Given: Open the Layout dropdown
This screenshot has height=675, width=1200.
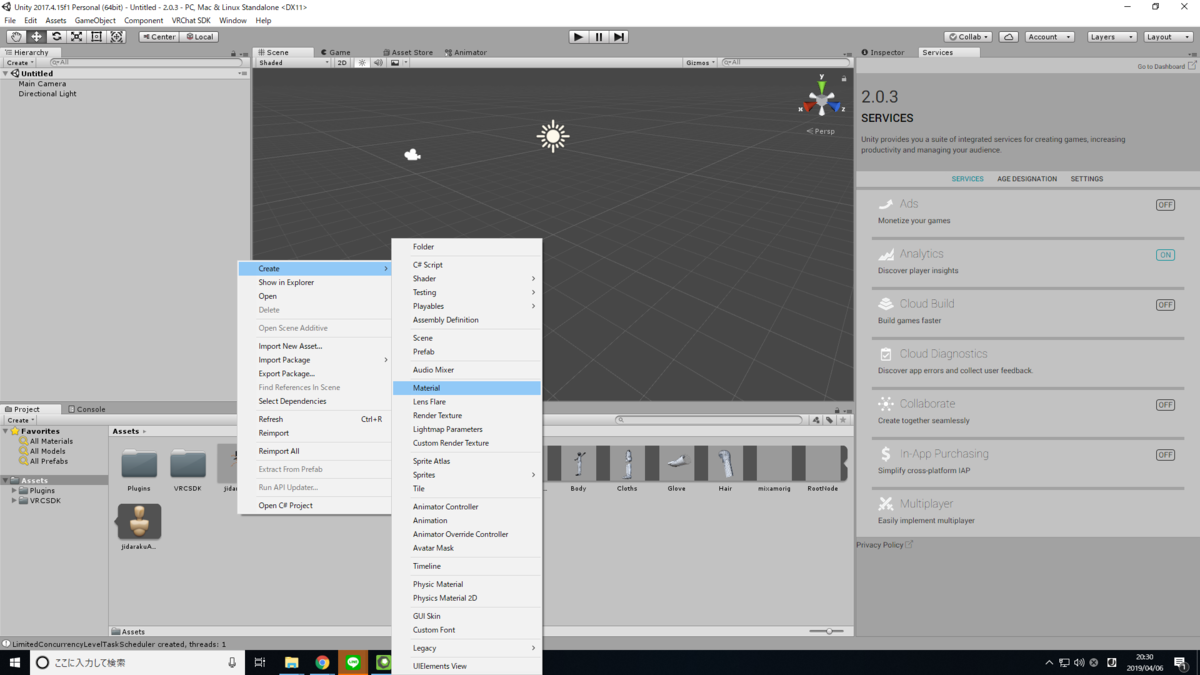Looking at the screenshot, I should (1168, 37).
